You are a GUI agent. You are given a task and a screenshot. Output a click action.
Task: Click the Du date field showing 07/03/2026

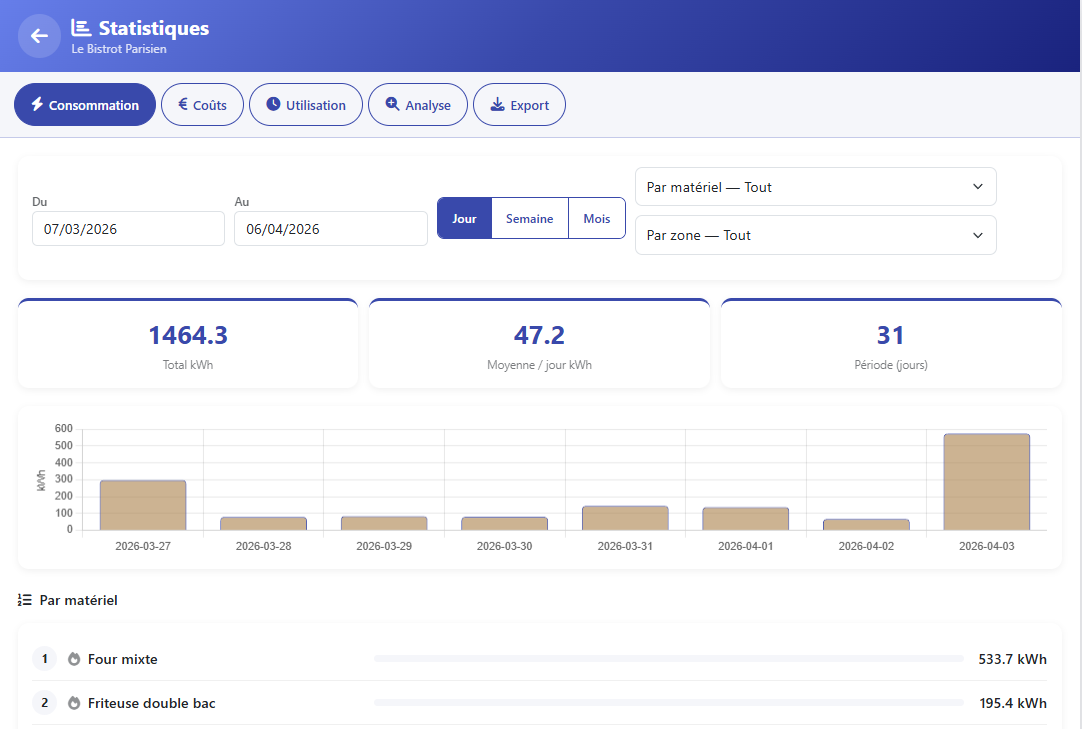click(128, 228)
